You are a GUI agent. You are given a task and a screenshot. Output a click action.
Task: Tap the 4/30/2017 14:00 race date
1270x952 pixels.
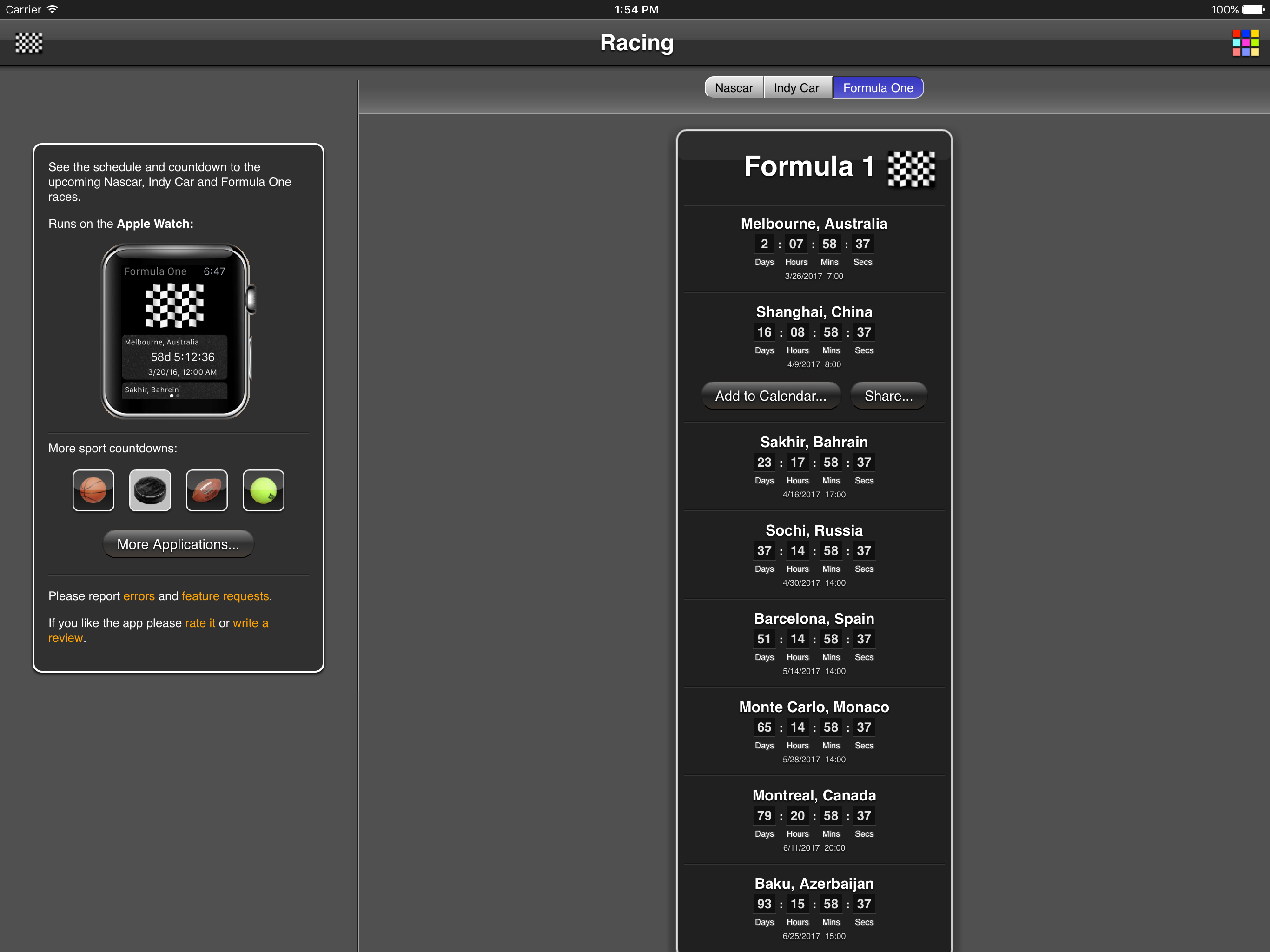point(814,583)
